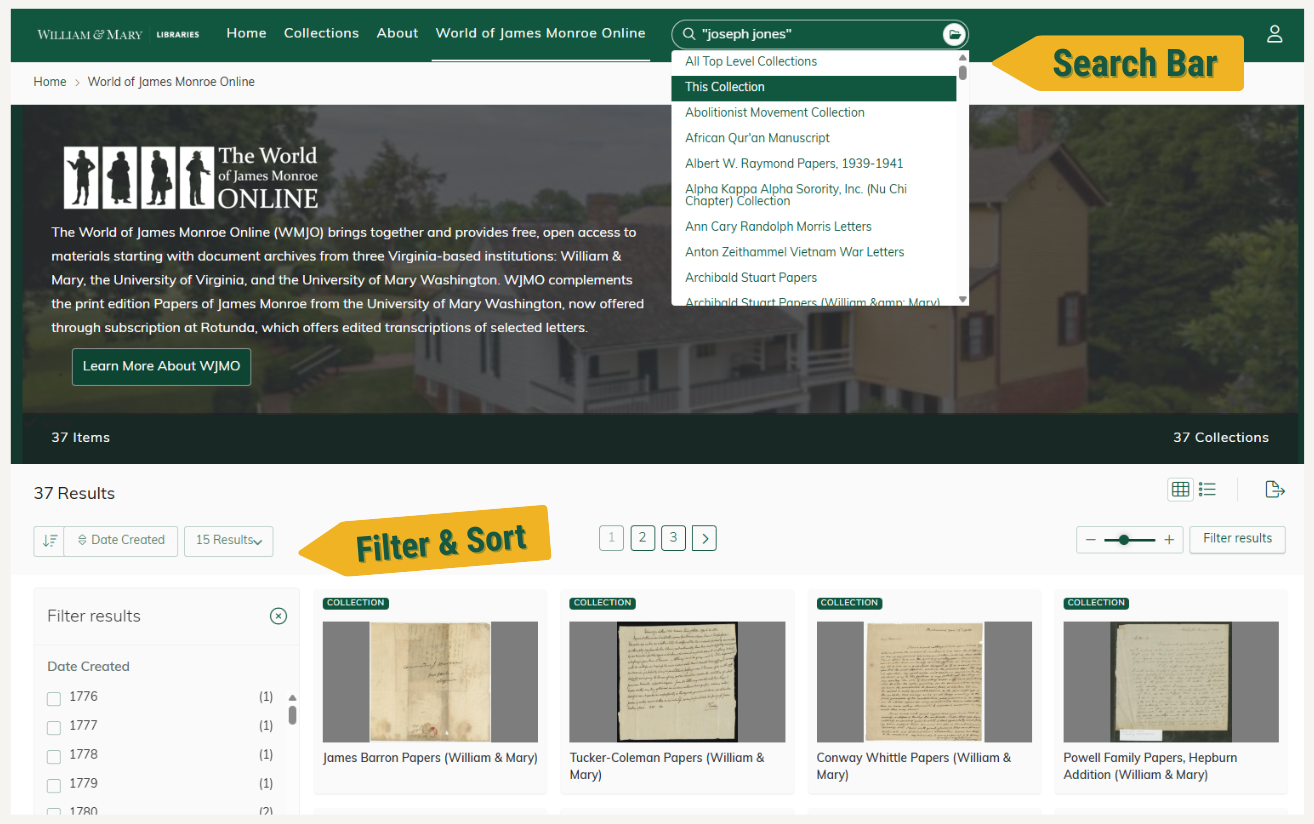
Task: Zoom out with the minus icon
Action: pos(1091,539)
